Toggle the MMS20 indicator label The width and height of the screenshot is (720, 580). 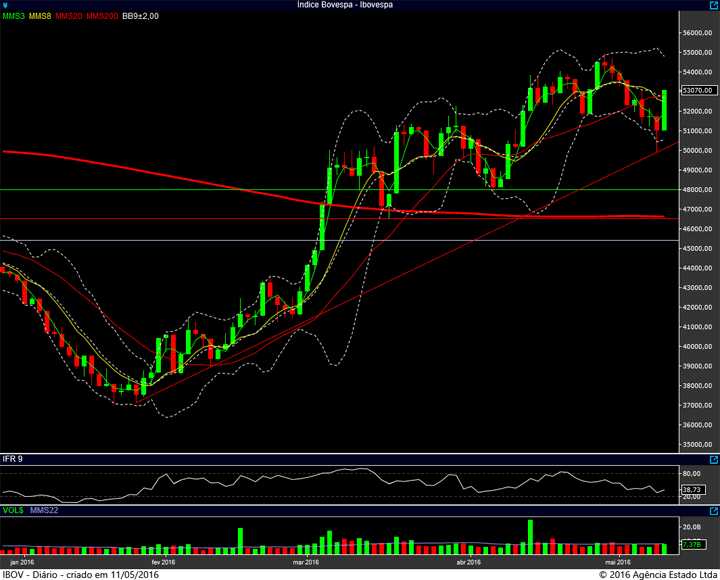pos(68,16)
